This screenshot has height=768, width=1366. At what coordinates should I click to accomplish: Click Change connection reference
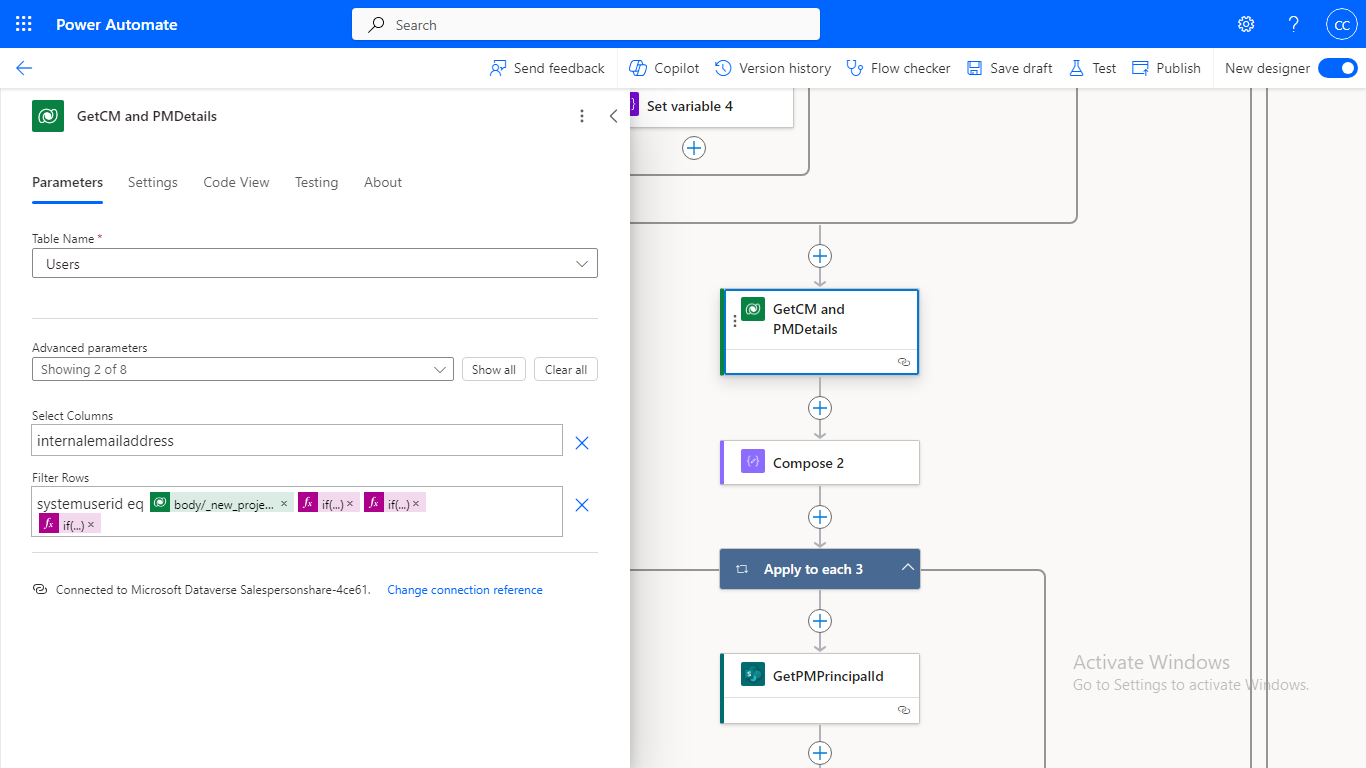464,590
